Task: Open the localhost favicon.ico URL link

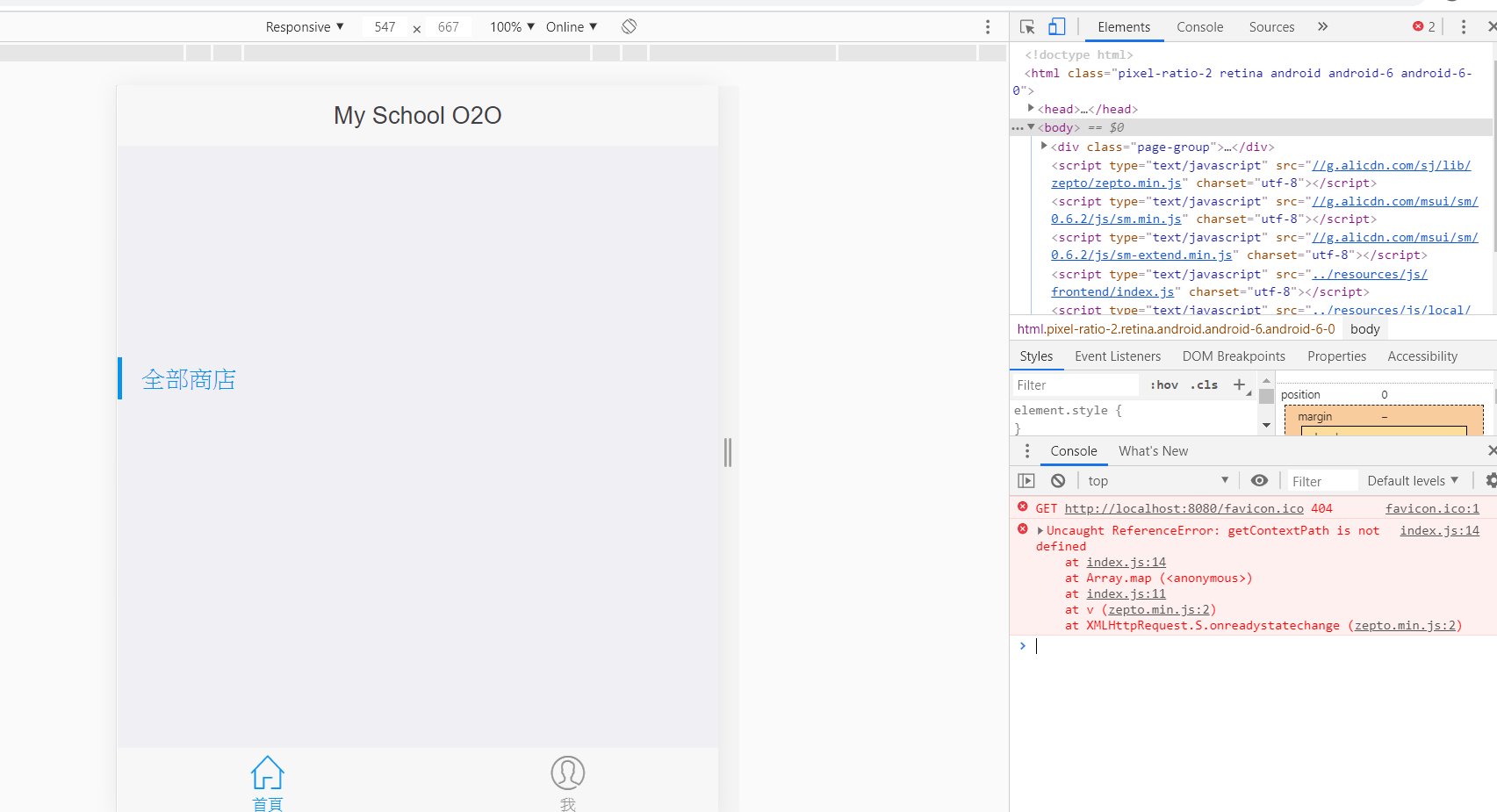Action: [x=1184, y=508]
